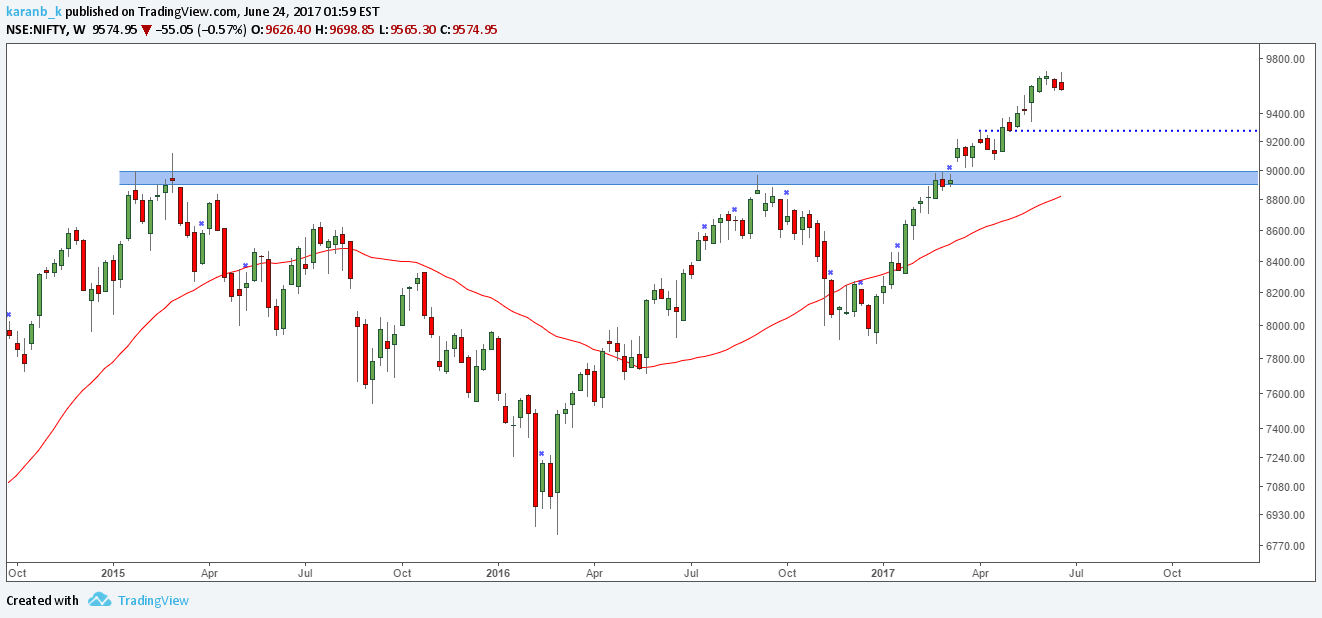The image size is (1322, 618).
Task: Open the karanb_k profile link
Action: coord(33,11)
